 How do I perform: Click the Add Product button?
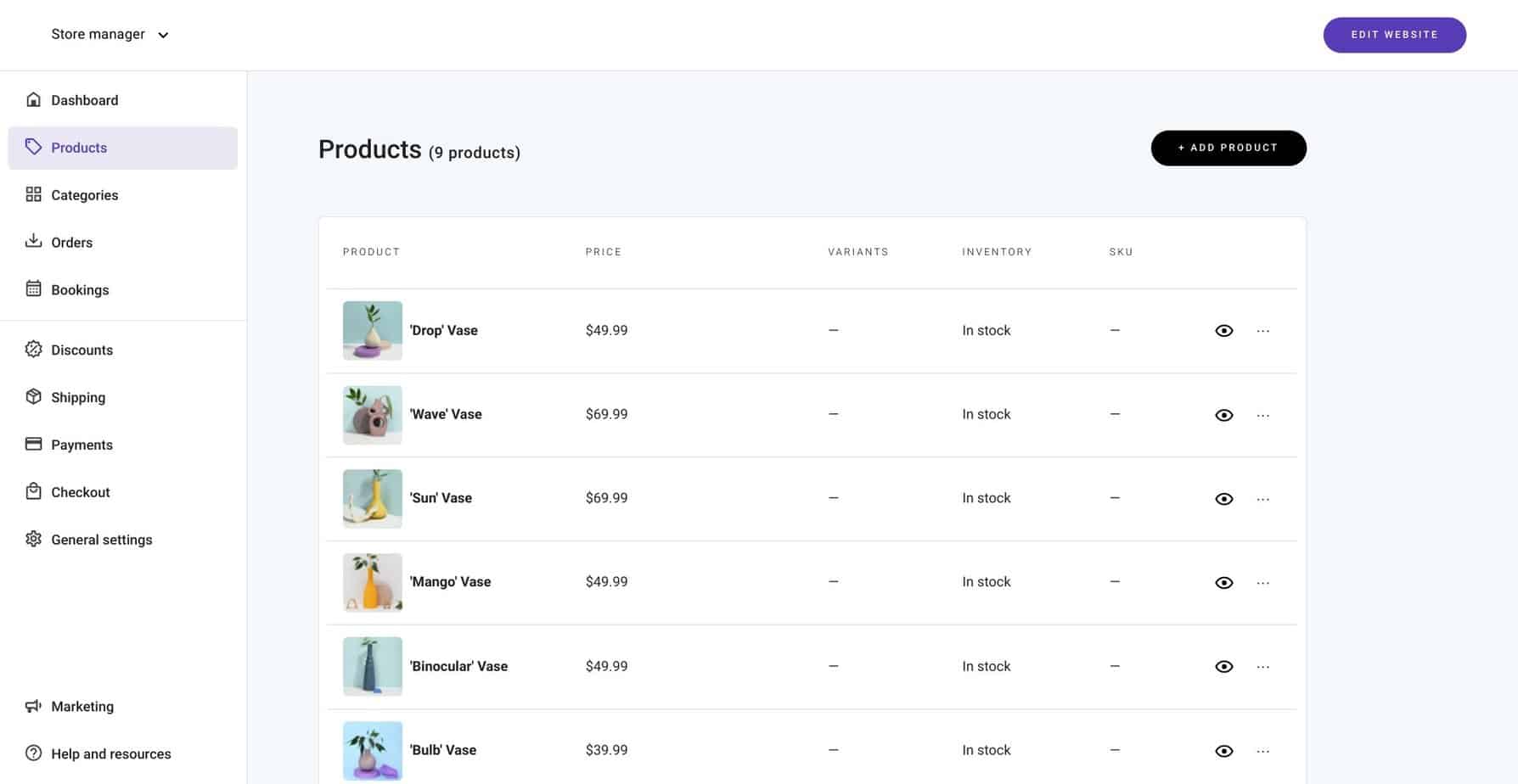[1228, 148]
